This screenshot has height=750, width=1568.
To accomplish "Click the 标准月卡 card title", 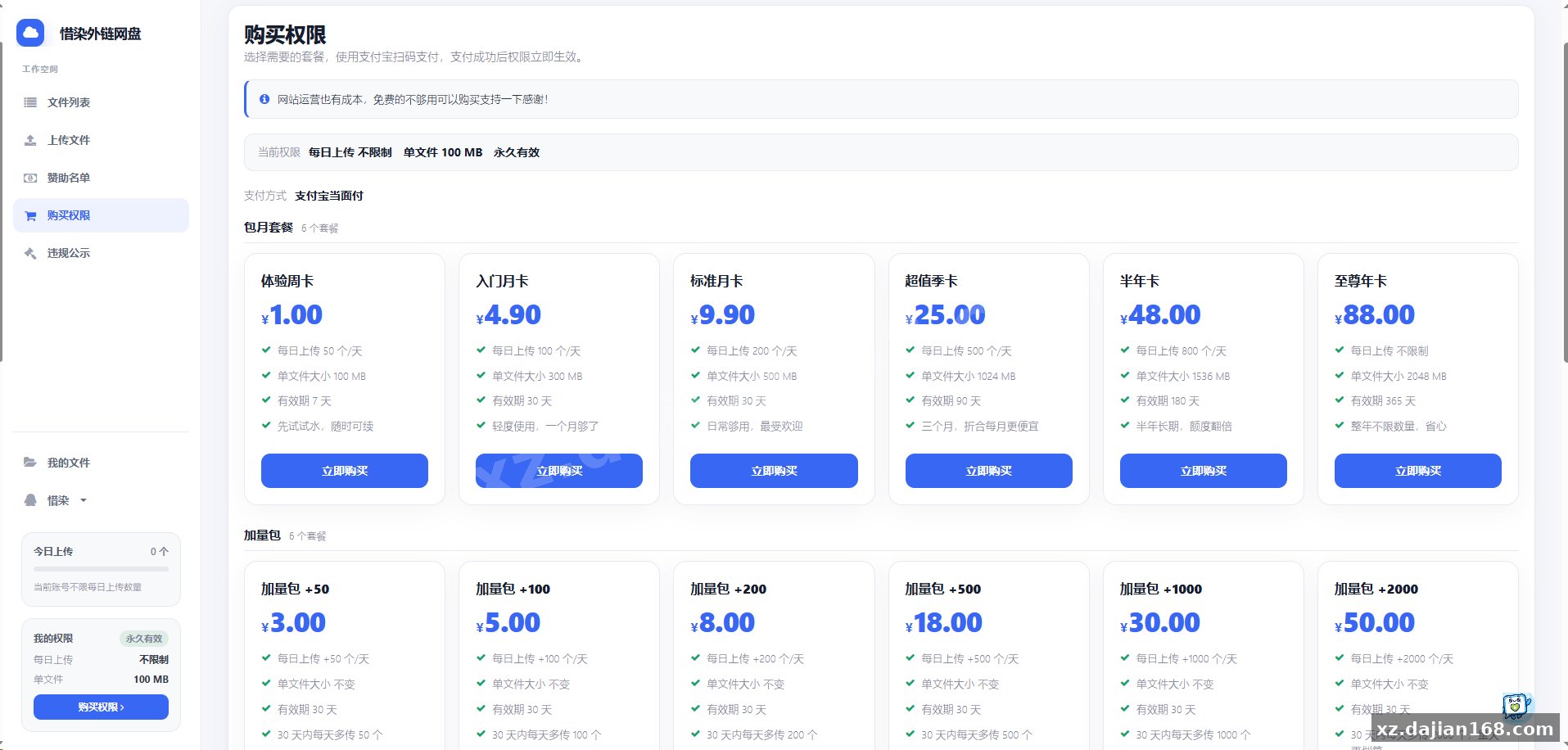I will (x=716, y=281).
